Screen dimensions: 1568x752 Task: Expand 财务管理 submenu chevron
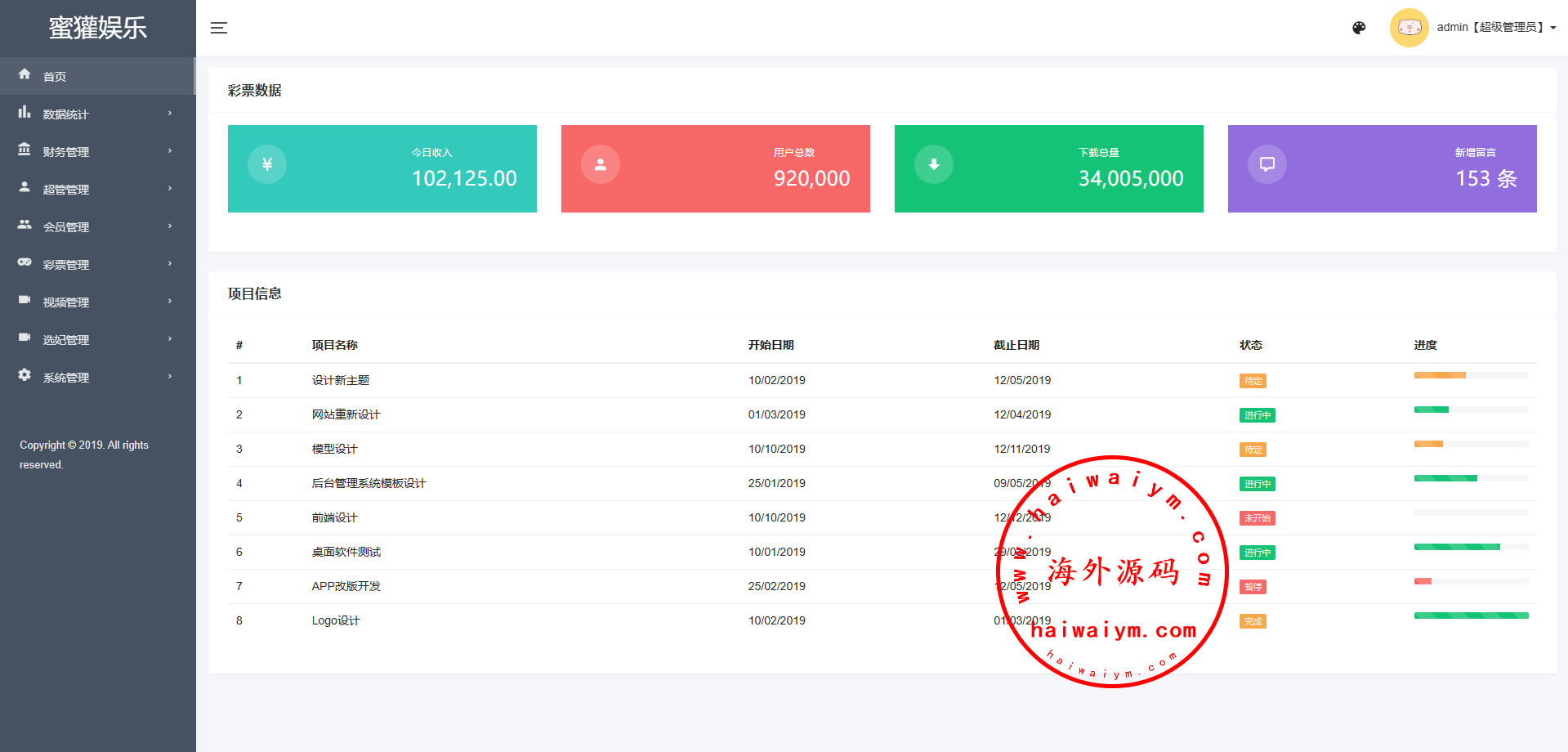170,151
